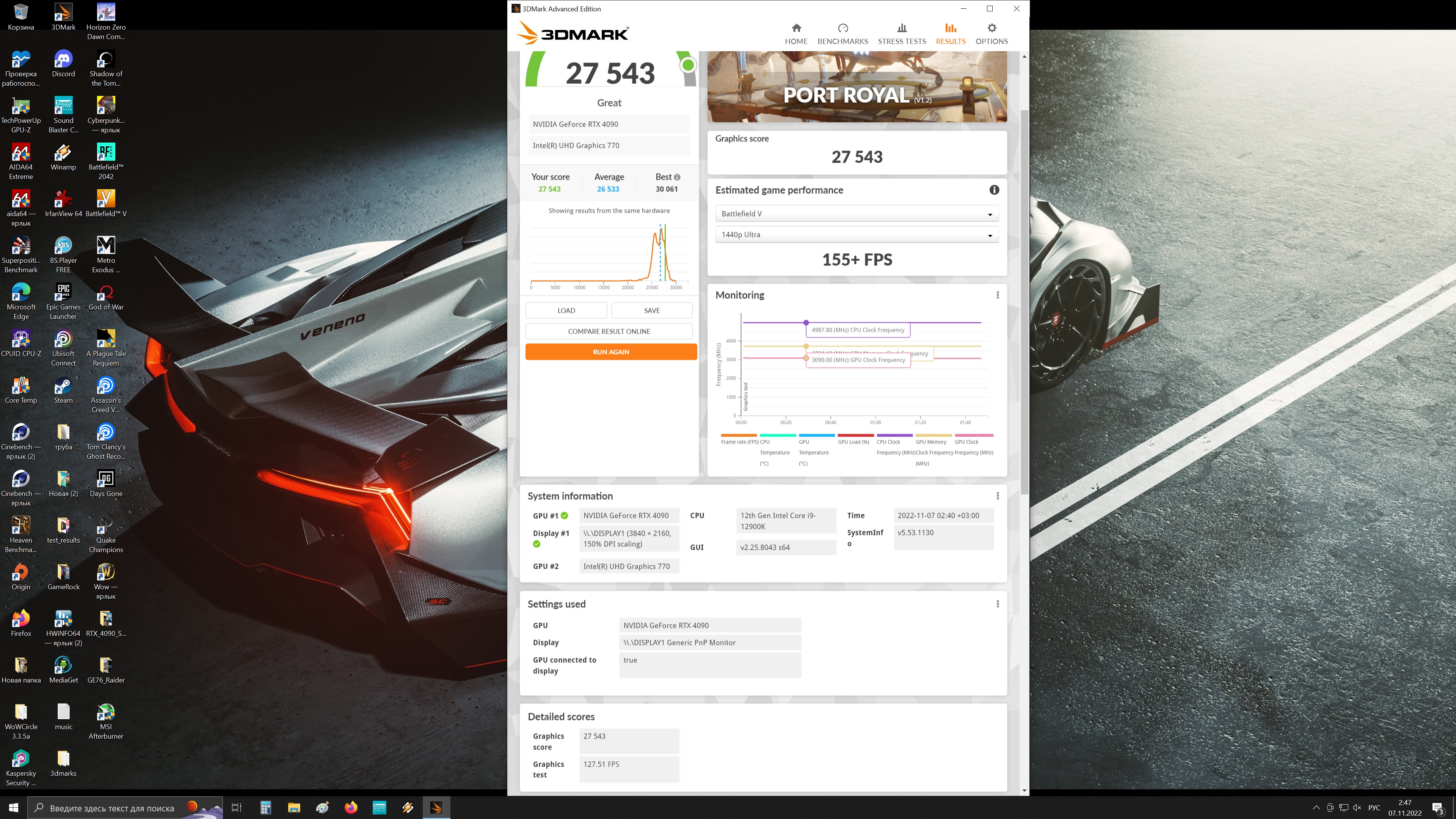Toggle CPU Clock Frequency legend series
Image resolution: width=1456 pixels, height=819 pixels.
point(894,441)
